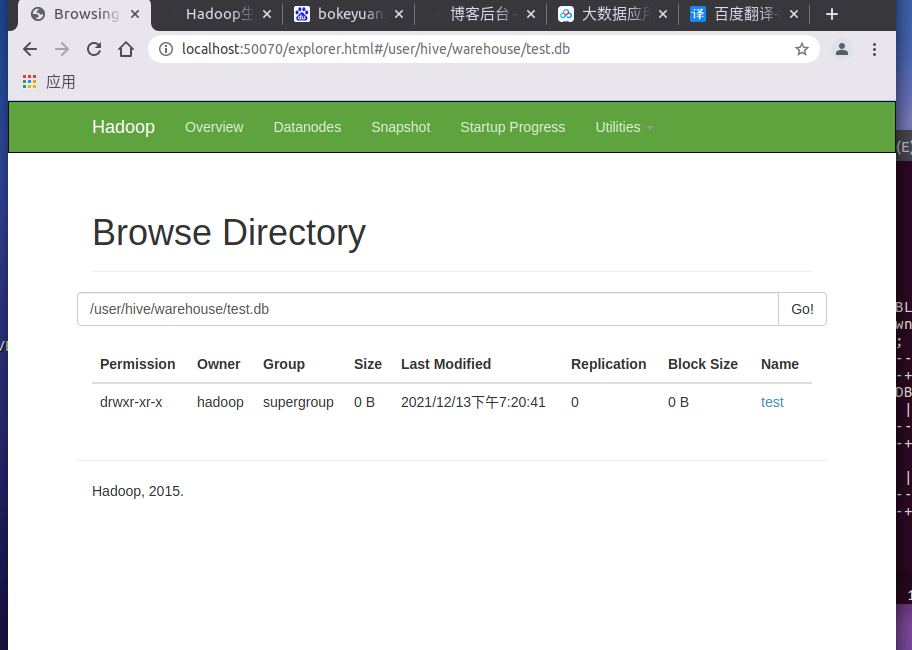Open the apps grid shortcut in bookmarks bar
Image resolution: width=912 pixels, height=650 pixels.
[x=30, y=82]
